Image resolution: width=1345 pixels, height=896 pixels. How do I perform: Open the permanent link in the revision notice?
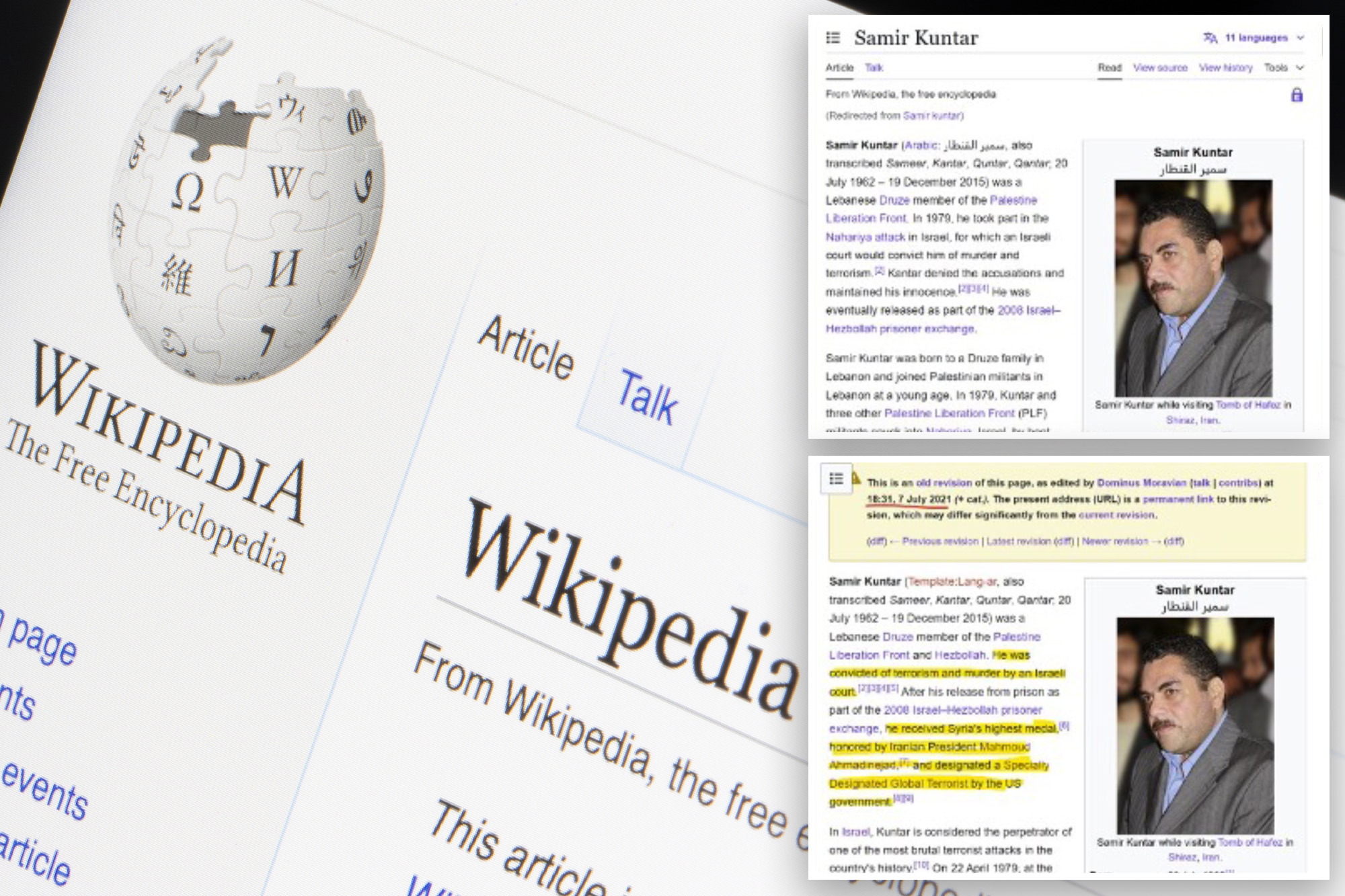1178,499
